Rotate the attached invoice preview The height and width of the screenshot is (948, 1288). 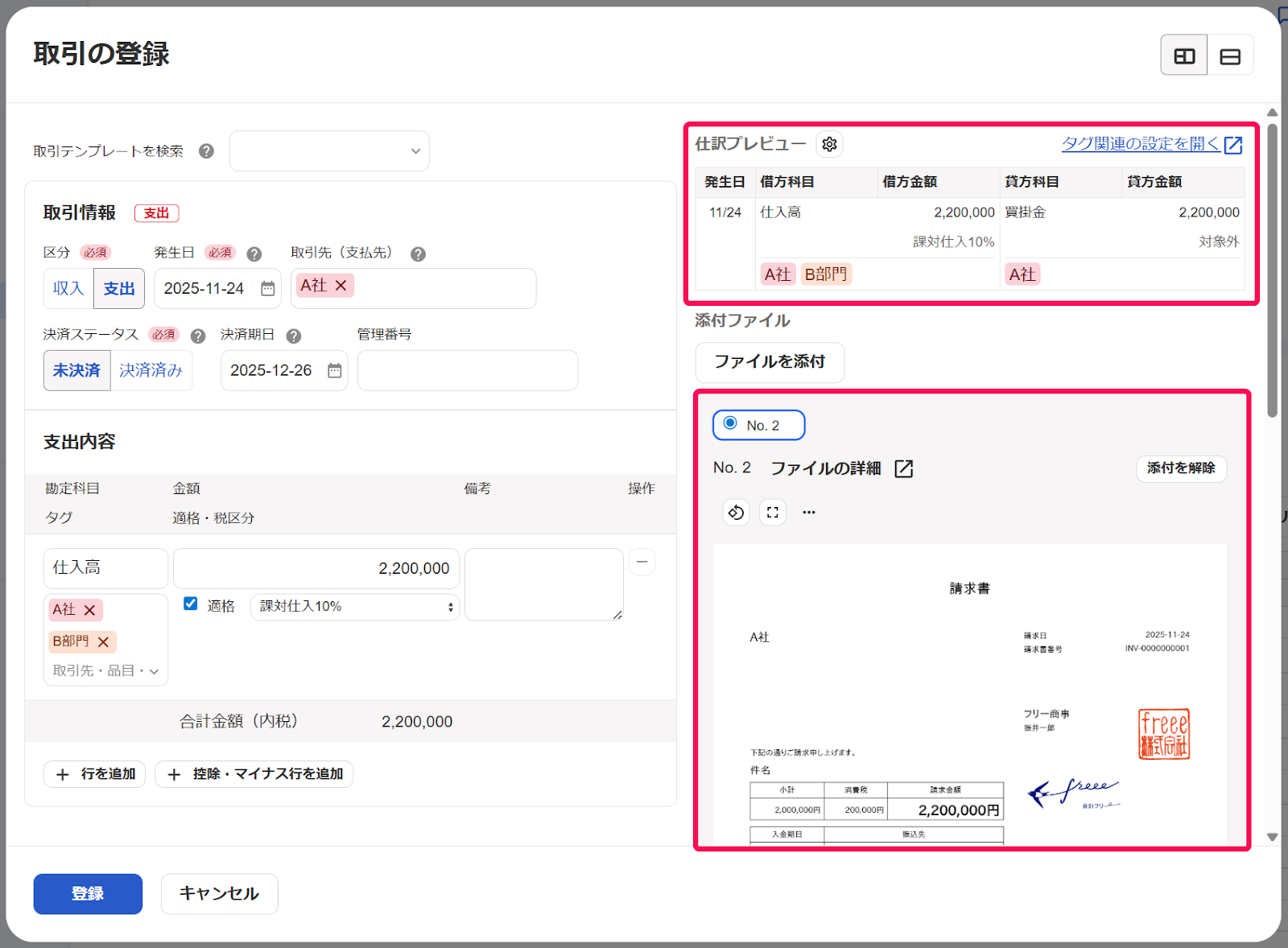click(735, 512)
